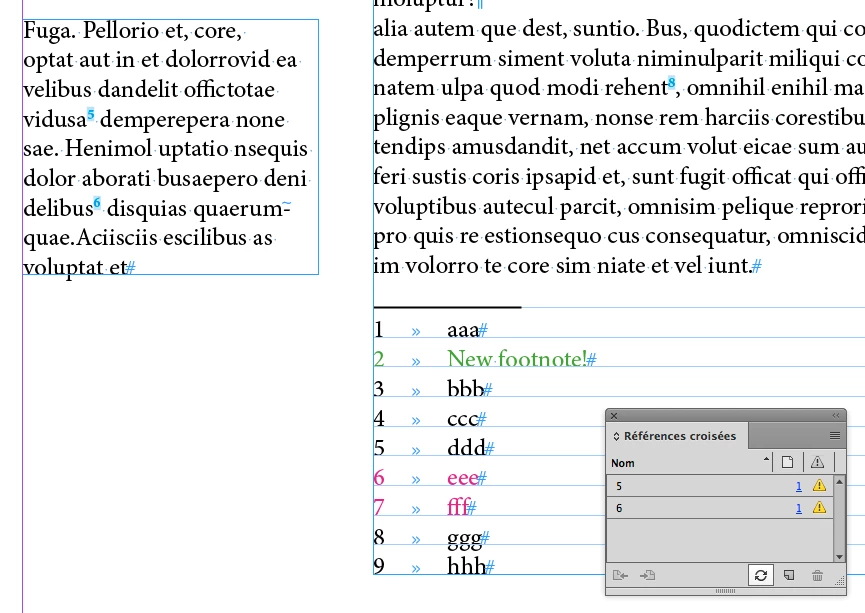Click the word 'busaepero' in left frame
865x613 pixels.
[207, 179]
